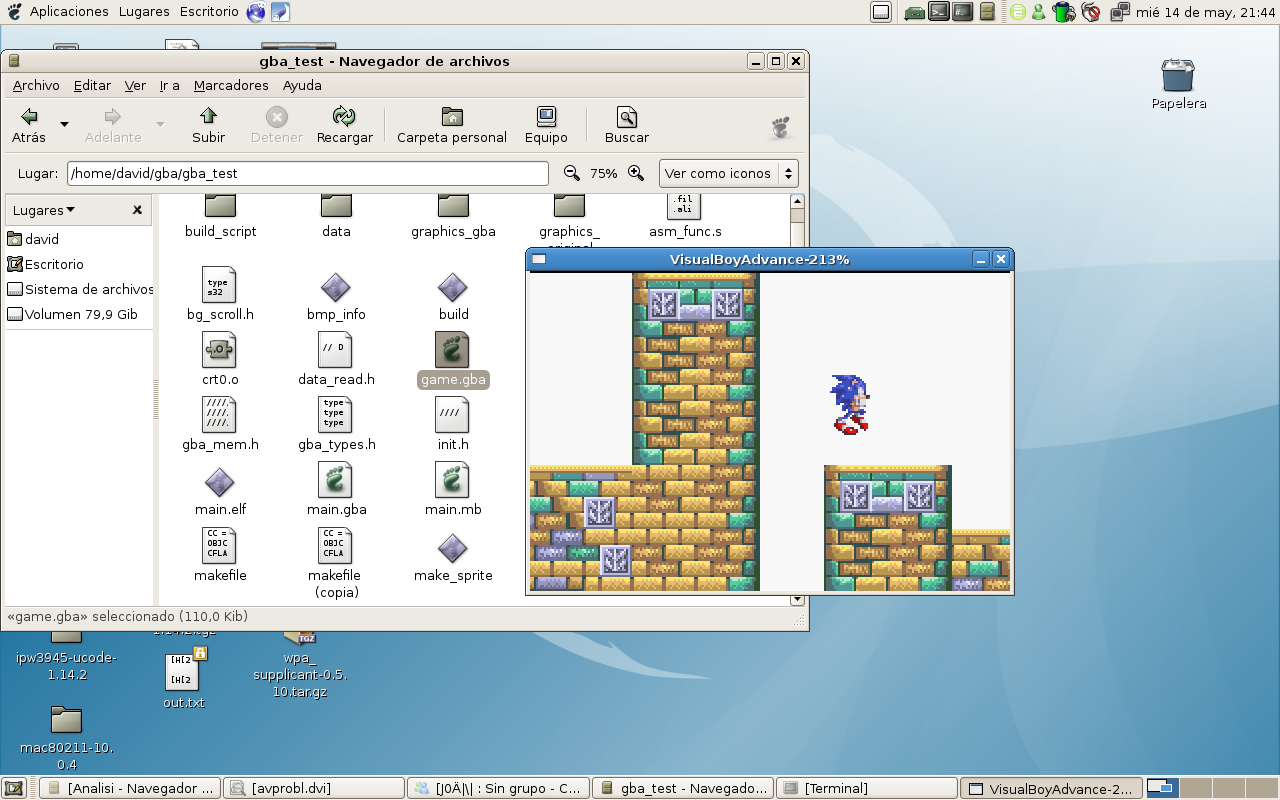Zoom out with the minus magnifier

click(572, 173)
